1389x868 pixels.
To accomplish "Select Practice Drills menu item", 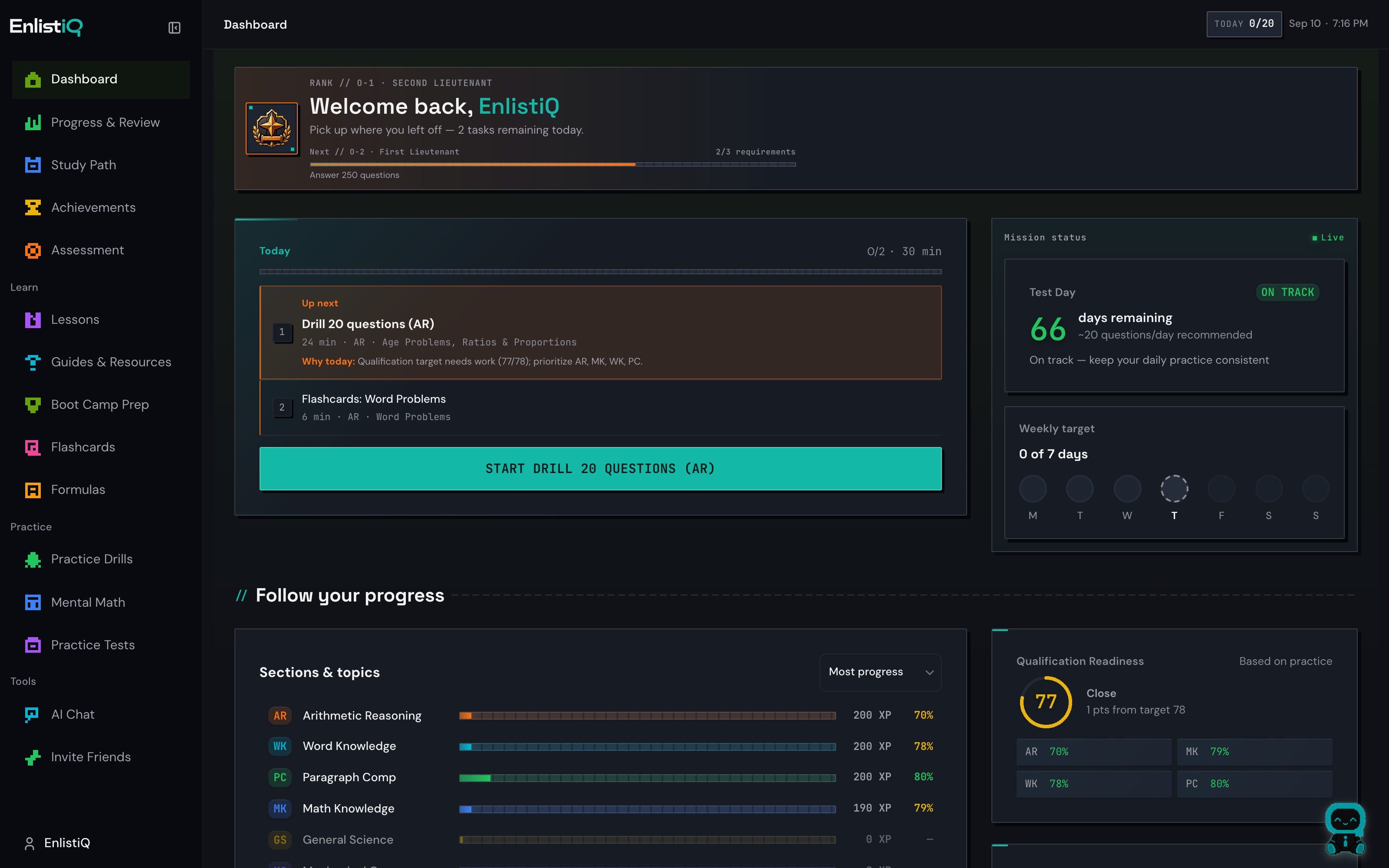I will 101,559.
